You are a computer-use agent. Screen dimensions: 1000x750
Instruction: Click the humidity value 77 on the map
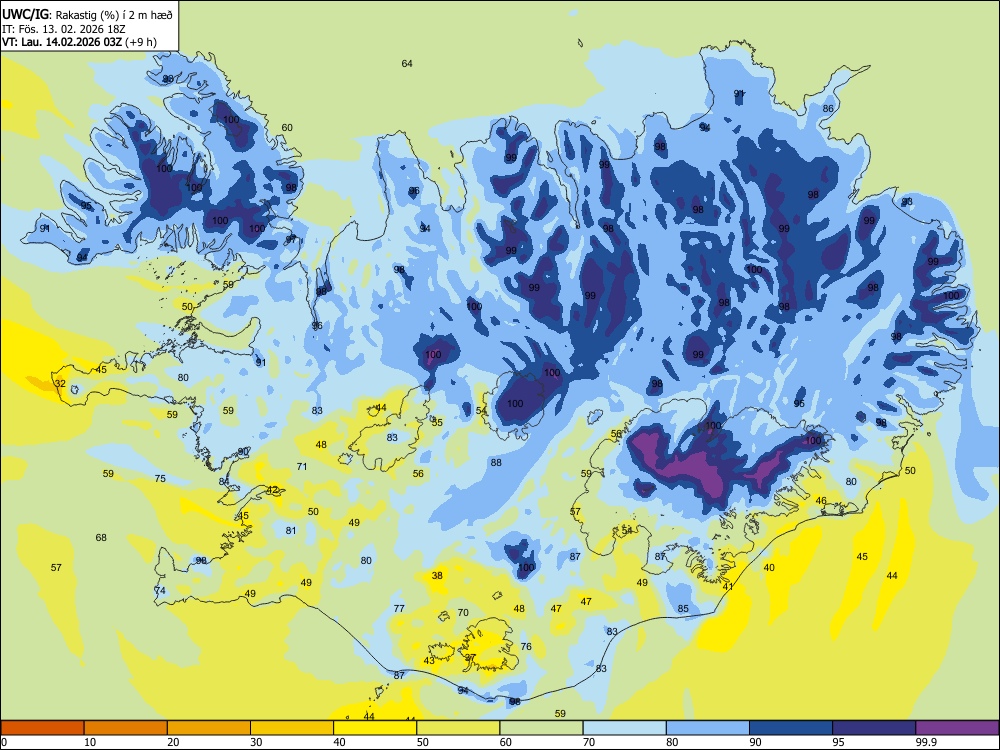[399, 608]
